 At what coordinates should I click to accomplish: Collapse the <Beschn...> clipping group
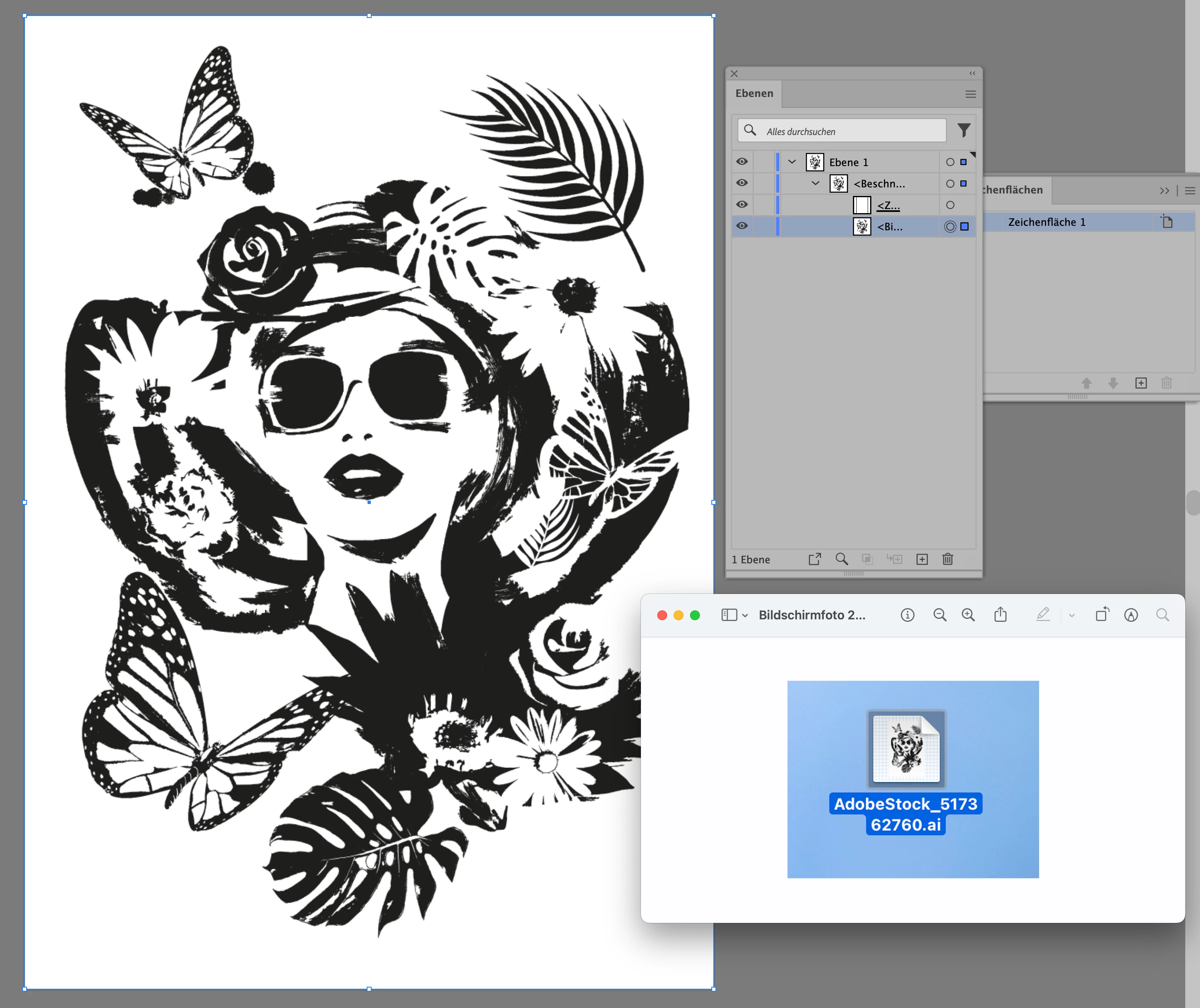816,183
